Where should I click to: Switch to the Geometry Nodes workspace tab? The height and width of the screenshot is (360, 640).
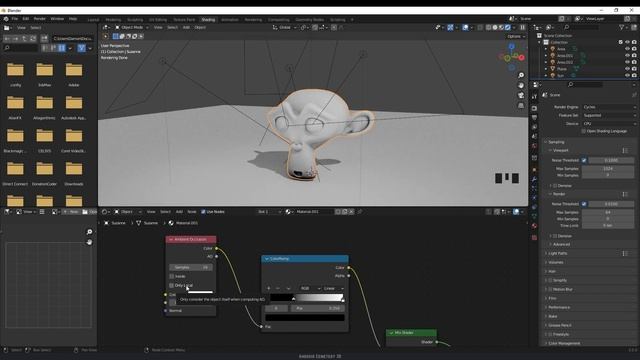(x=309, y=20)
